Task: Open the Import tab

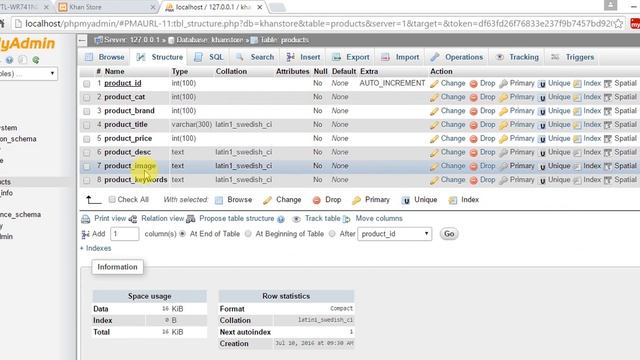Action: 400,57
